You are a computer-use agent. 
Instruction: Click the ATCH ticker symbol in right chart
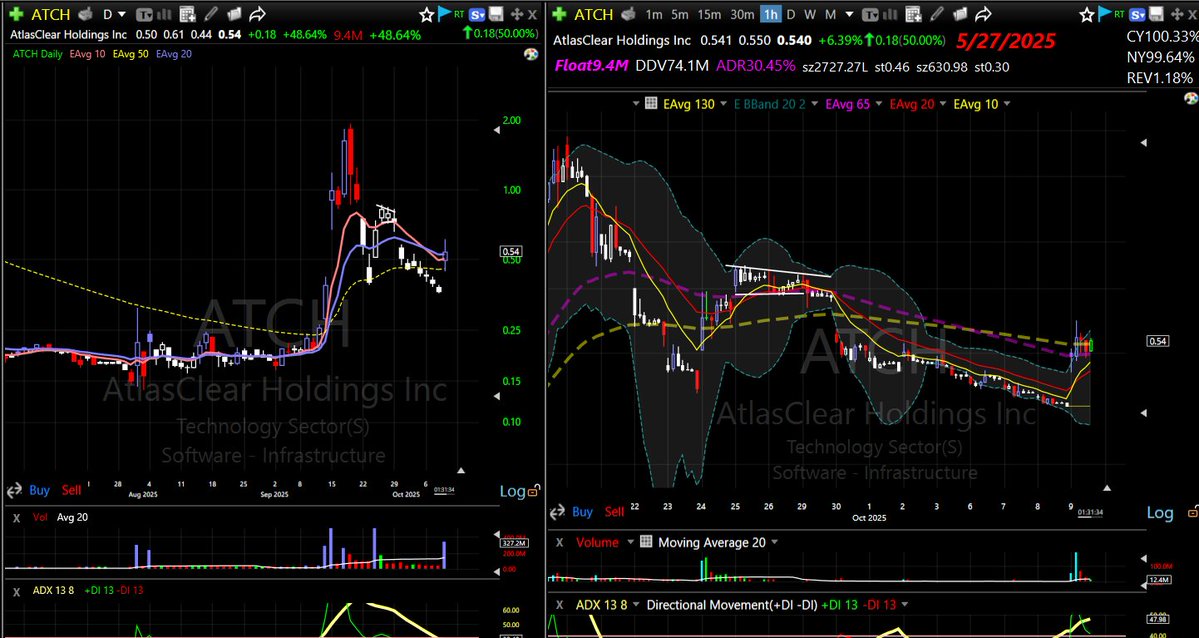pyautogui.click(x=593, y=14)
